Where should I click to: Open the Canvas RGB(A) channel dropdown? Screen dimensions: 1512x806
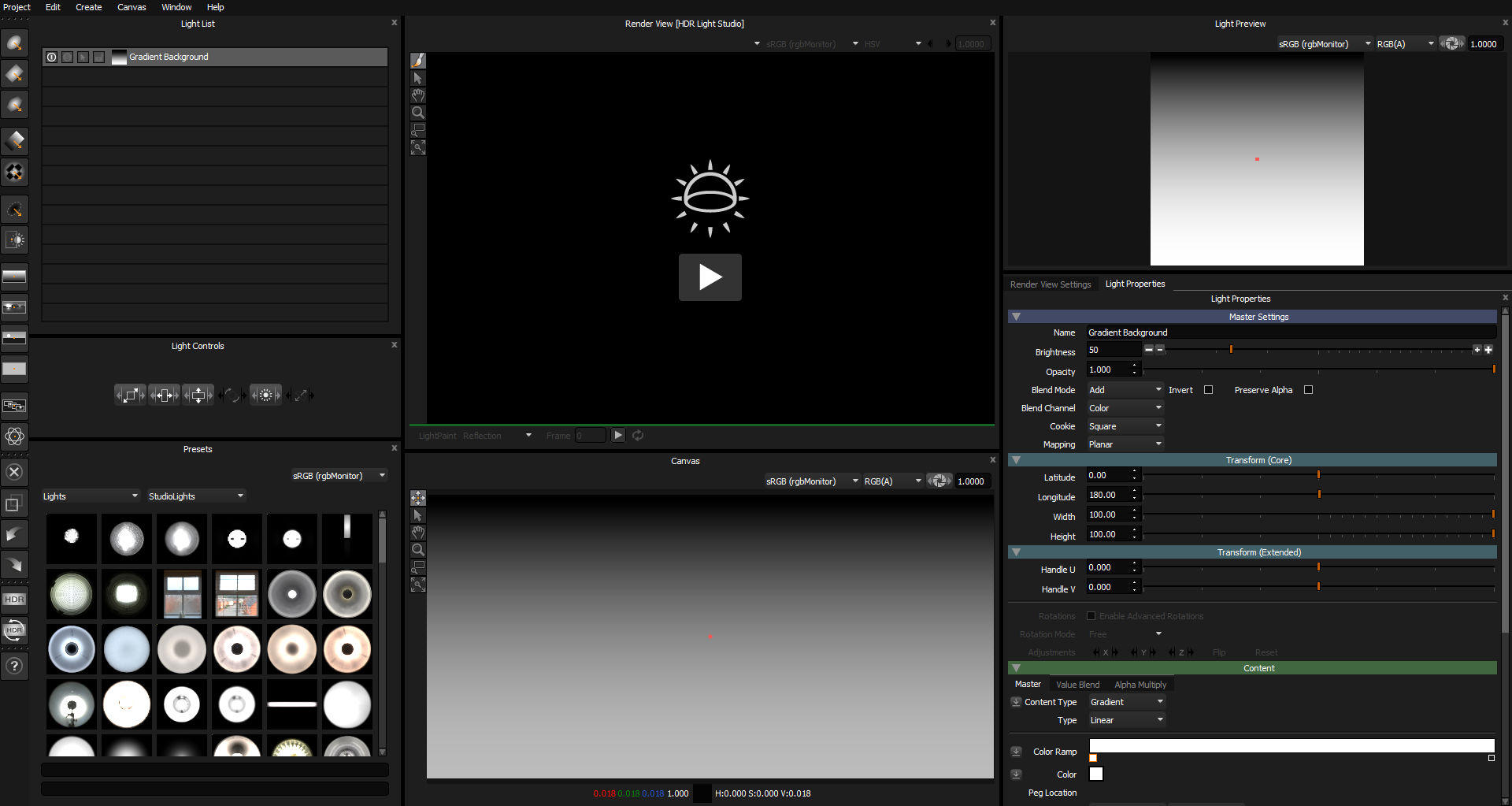pyautogui.click(x=892, y=481)
